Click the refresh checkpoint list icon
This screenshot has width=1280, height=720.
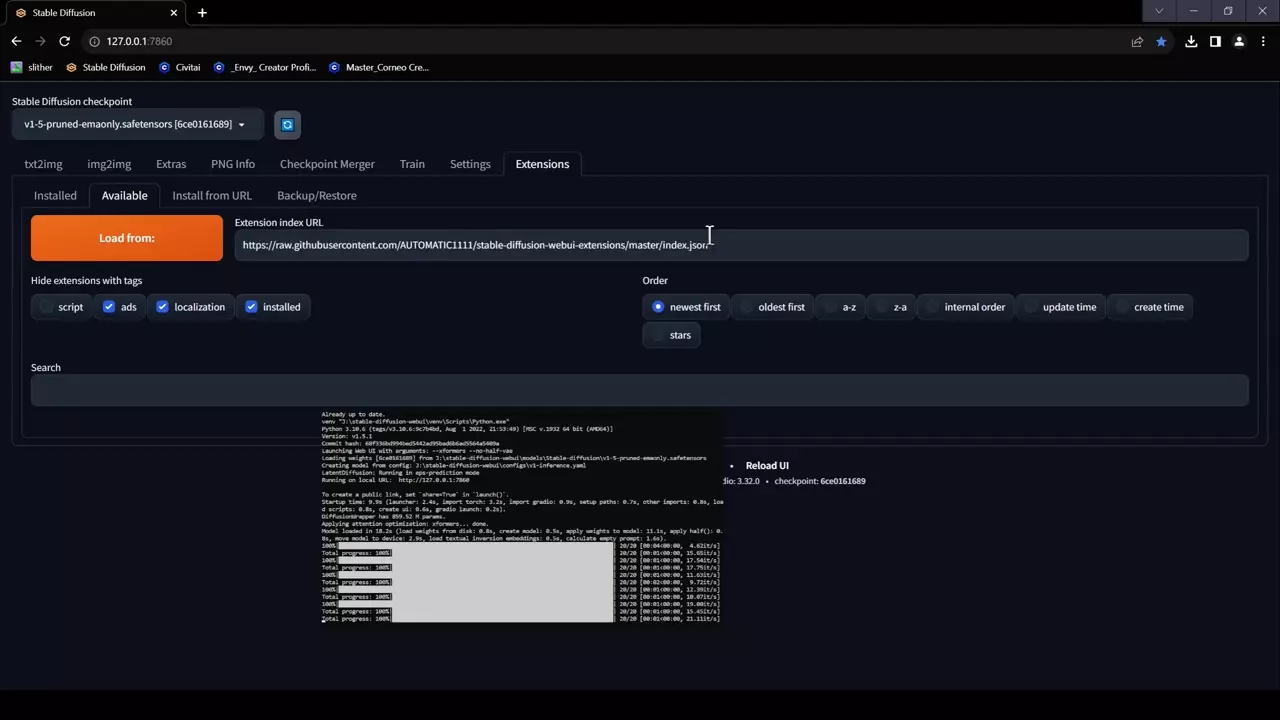coord(287,125)
